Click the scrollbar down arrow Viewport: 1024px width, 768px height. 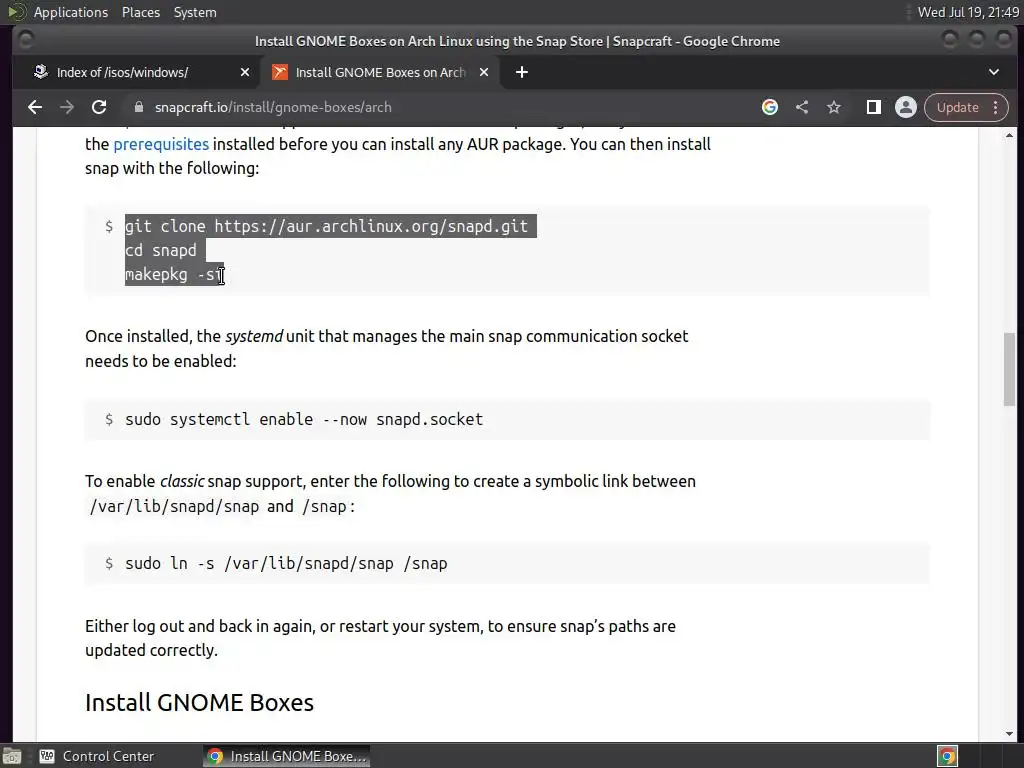(1010, 734)
